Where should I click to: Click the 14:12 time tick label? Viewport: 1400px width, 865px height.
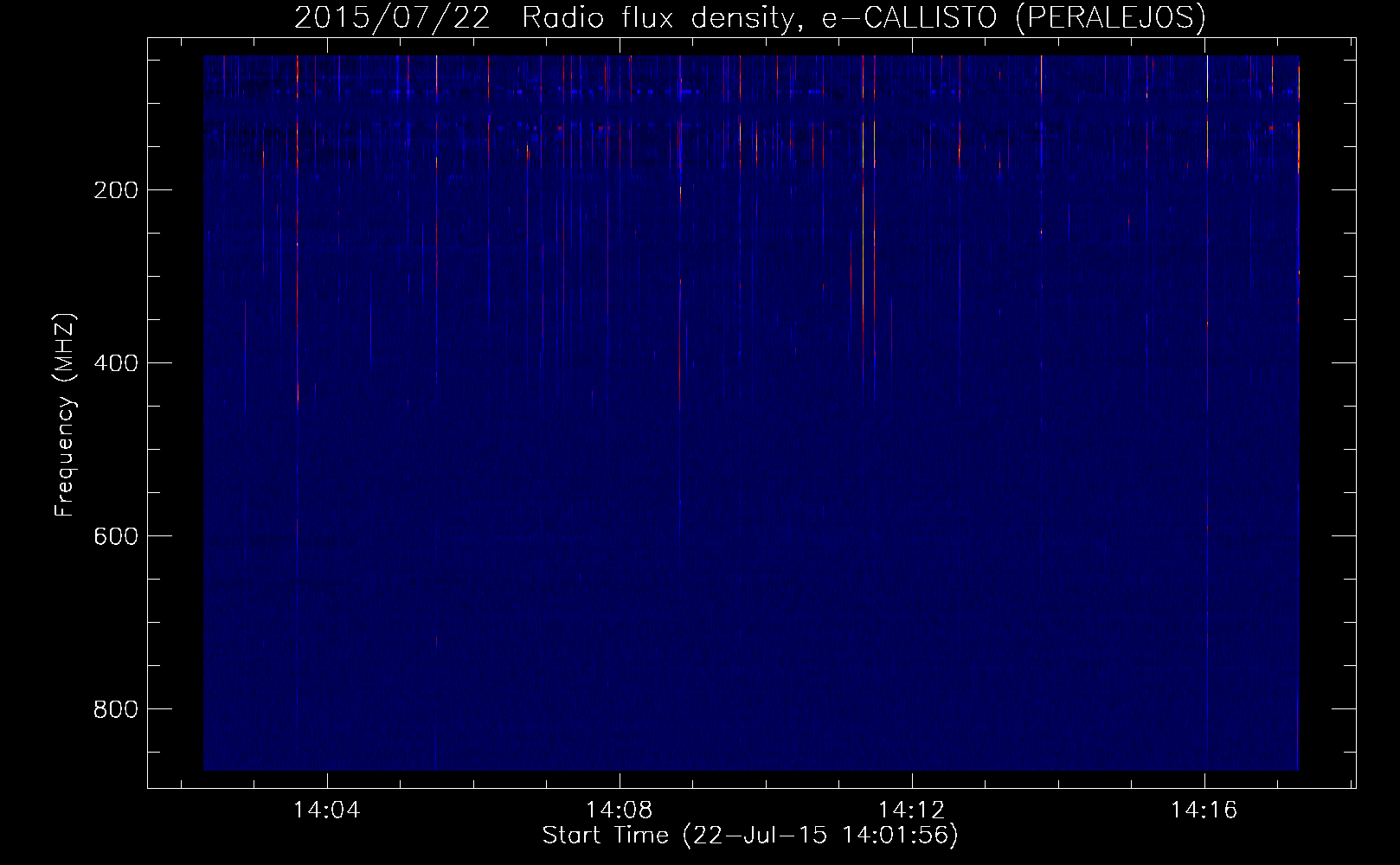click(x=912, y=811)
